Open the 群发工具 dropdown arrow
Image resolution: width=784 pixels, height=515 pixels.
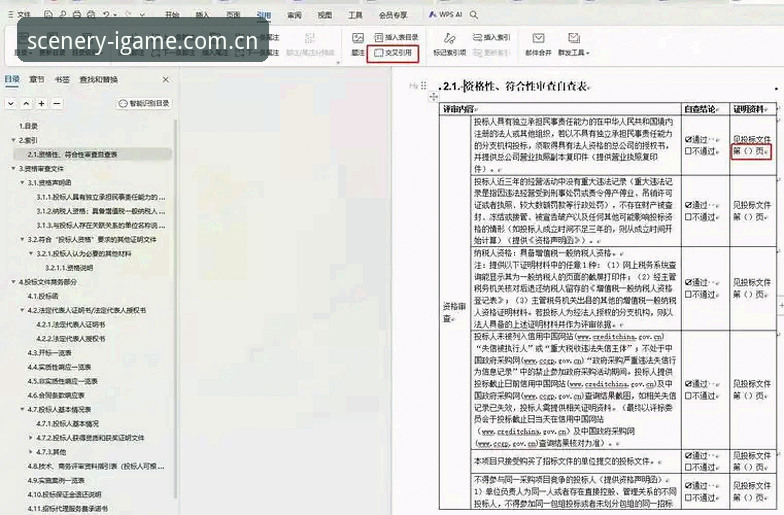[588, 53]
